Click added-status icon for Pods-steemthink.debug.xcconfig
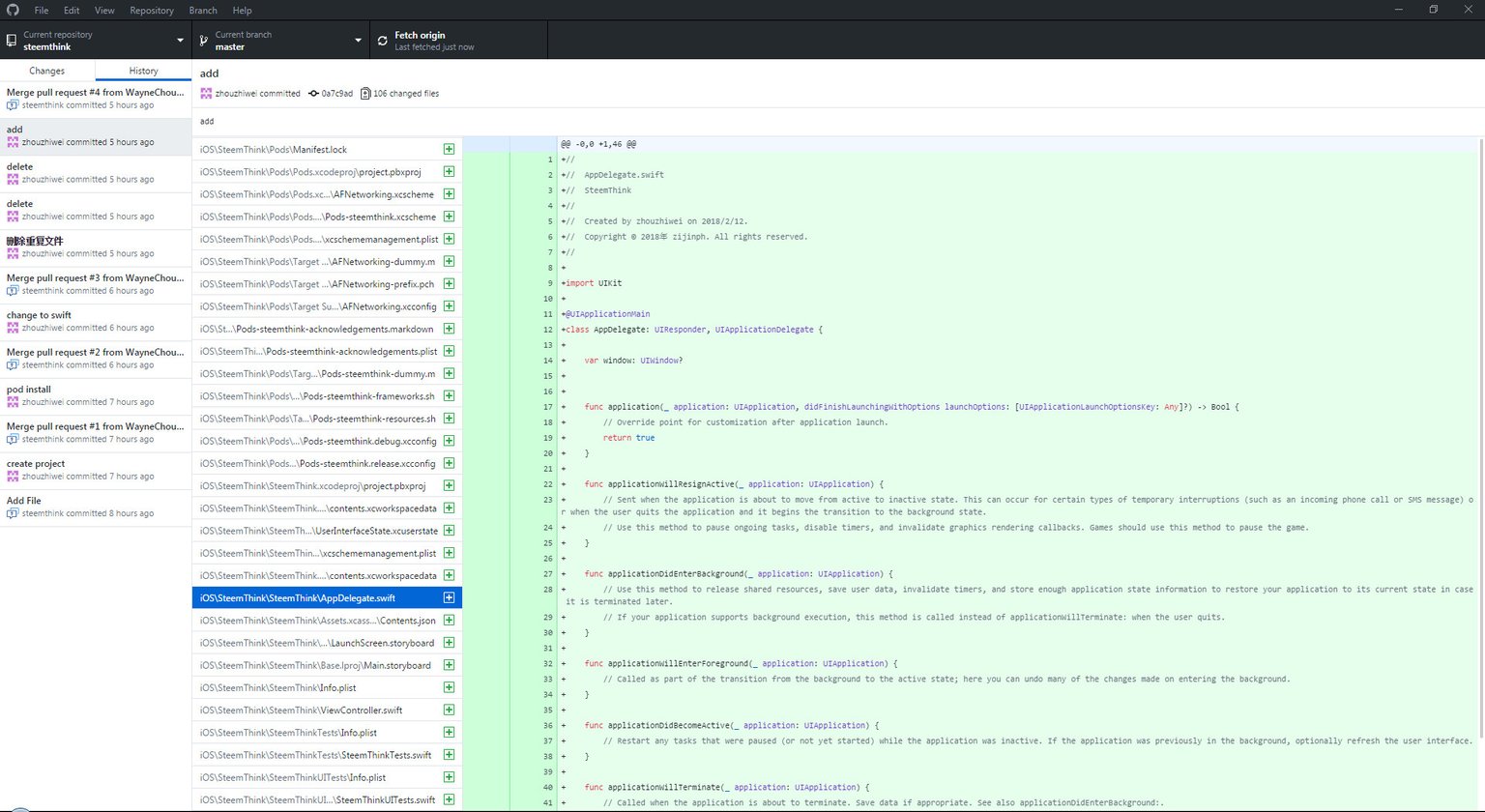The image size is (1485, 812). click(x=449, y=441)
